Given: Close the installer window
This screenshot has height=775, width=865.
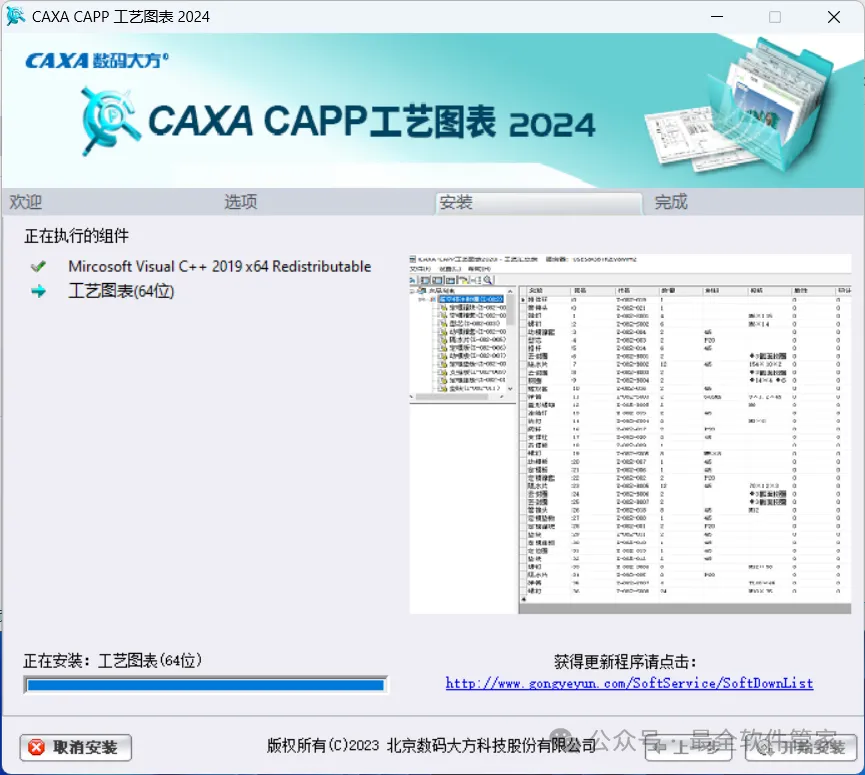Looking at the screenshot, I should (x=834, y=17).
